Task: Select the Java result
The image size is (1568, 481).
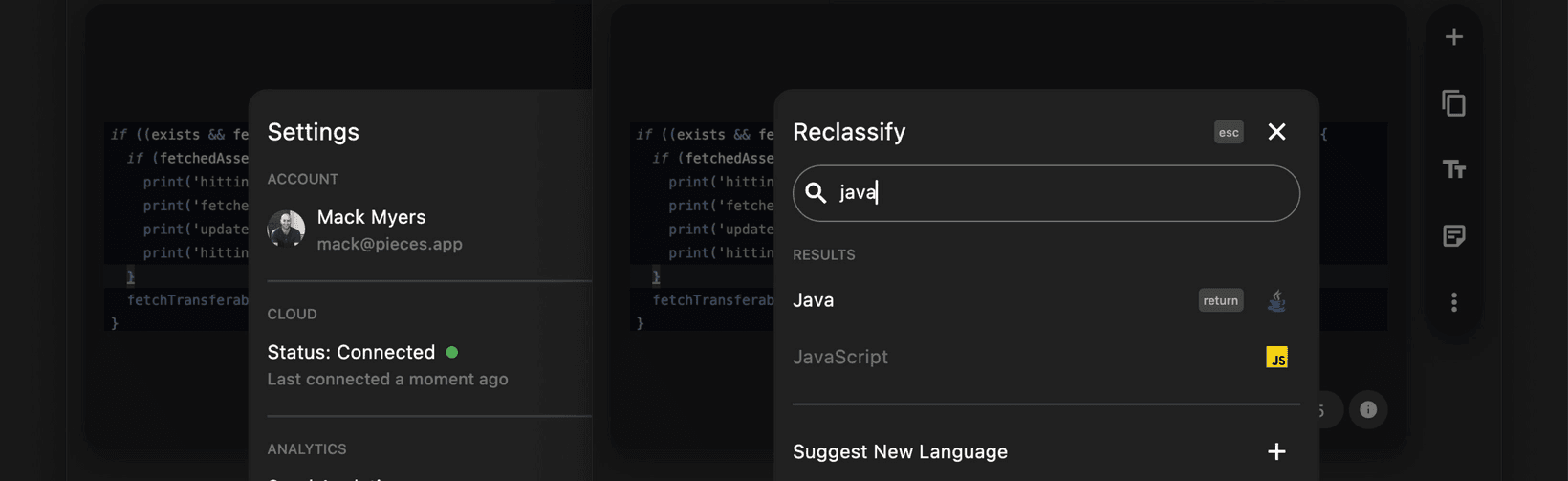Action: coord(1046,300)
